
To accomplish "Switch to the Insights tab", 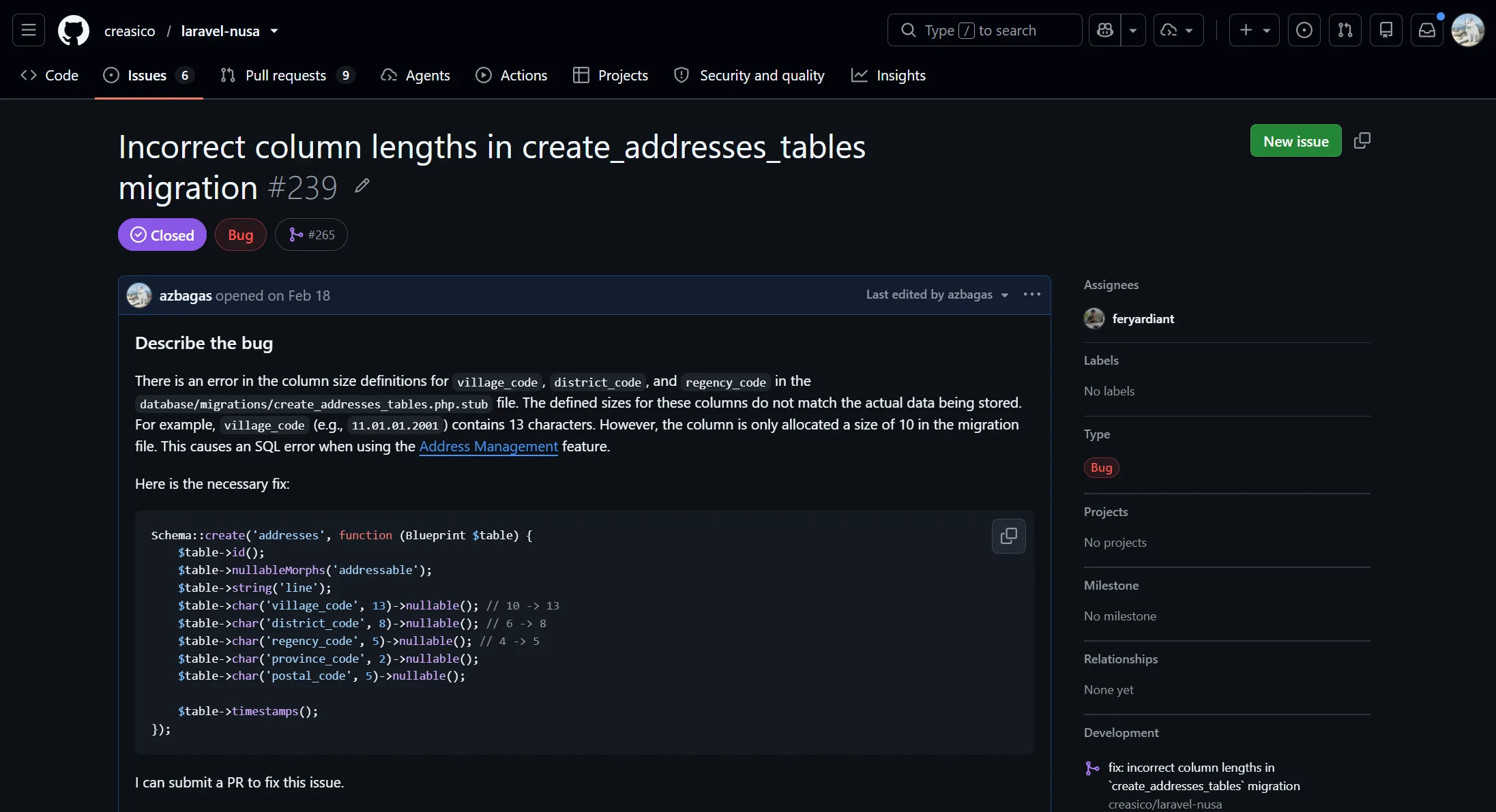I will point(888,75).
